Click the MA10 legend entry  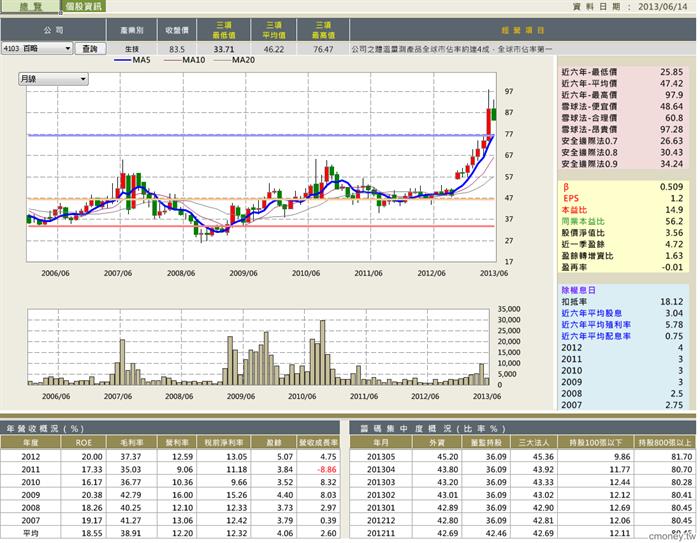coord(184,60)
